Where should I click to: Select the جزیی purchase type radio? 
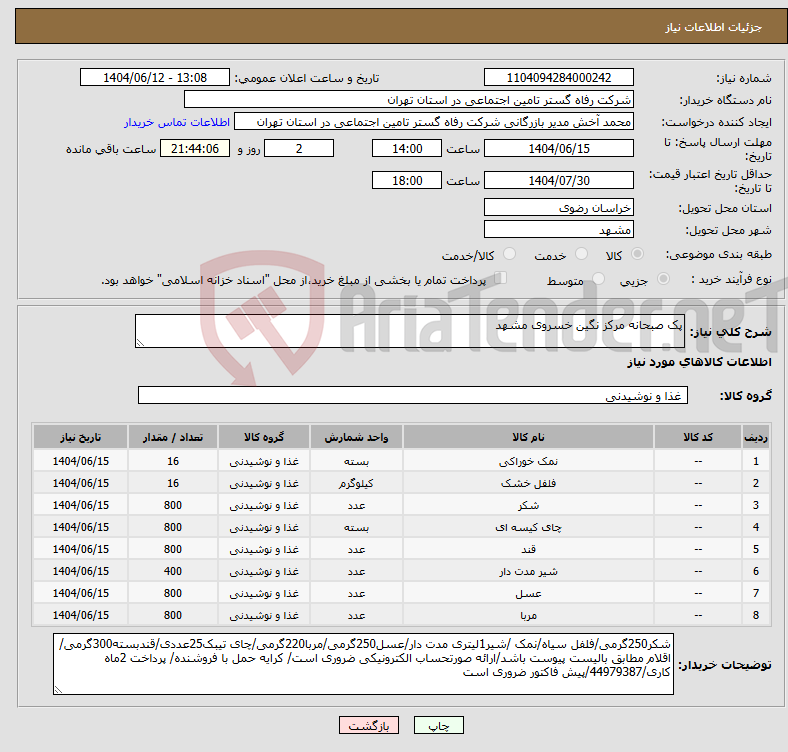click(663, 278)
